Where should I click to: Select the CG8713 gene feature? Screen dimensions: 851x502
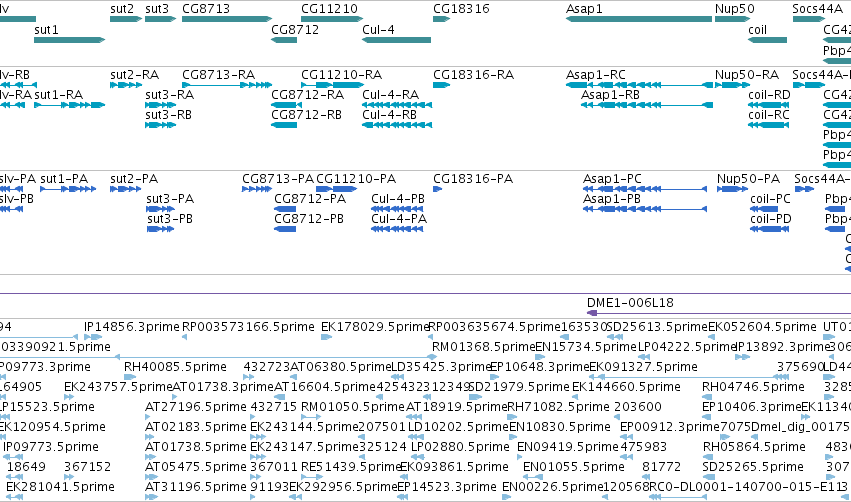[227, 19]
